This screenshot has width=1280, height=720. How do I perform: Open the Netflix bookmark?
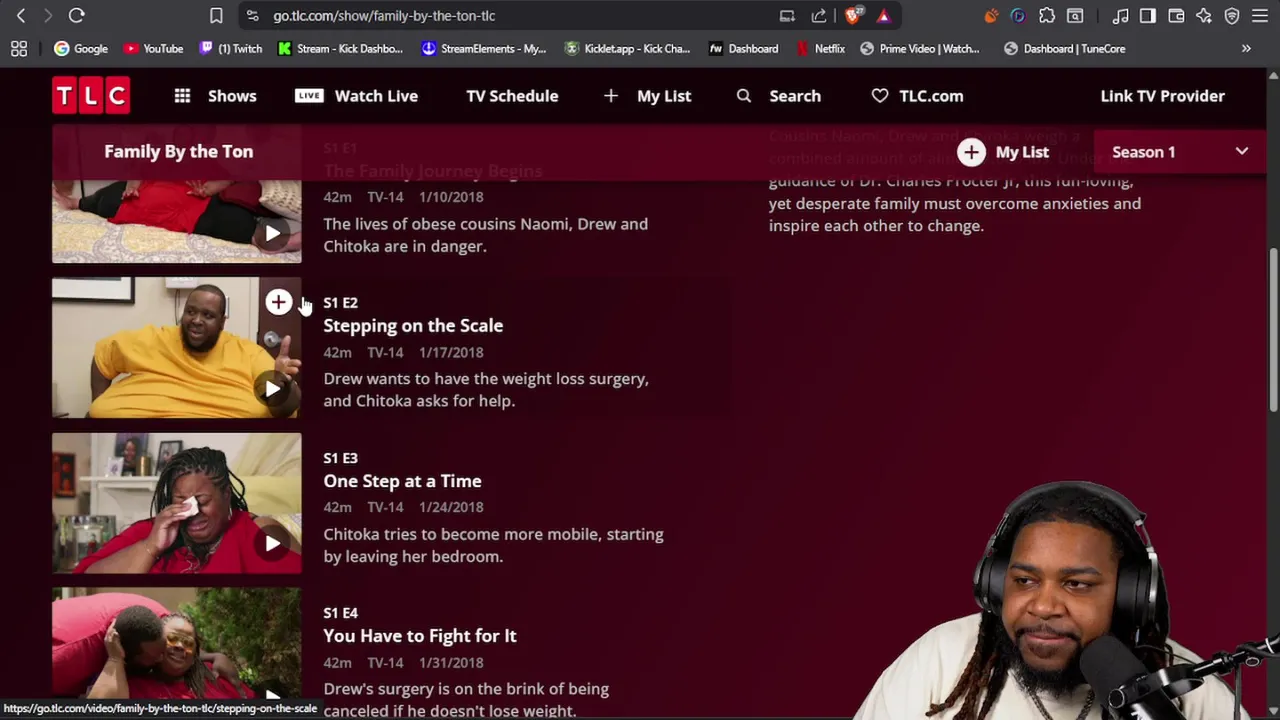coord(820,49)
